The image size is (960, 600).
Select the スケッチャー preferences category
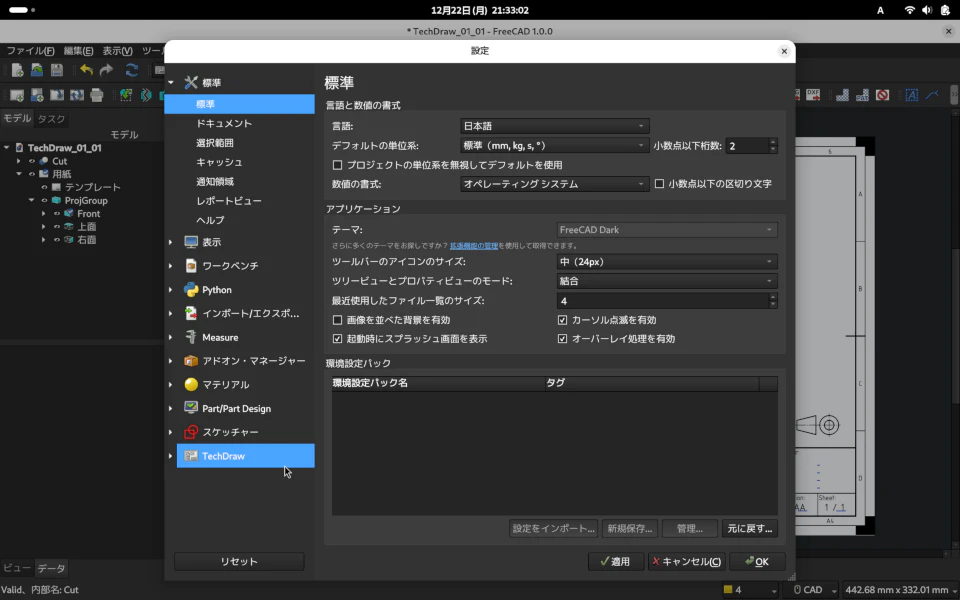coord(246,432)
